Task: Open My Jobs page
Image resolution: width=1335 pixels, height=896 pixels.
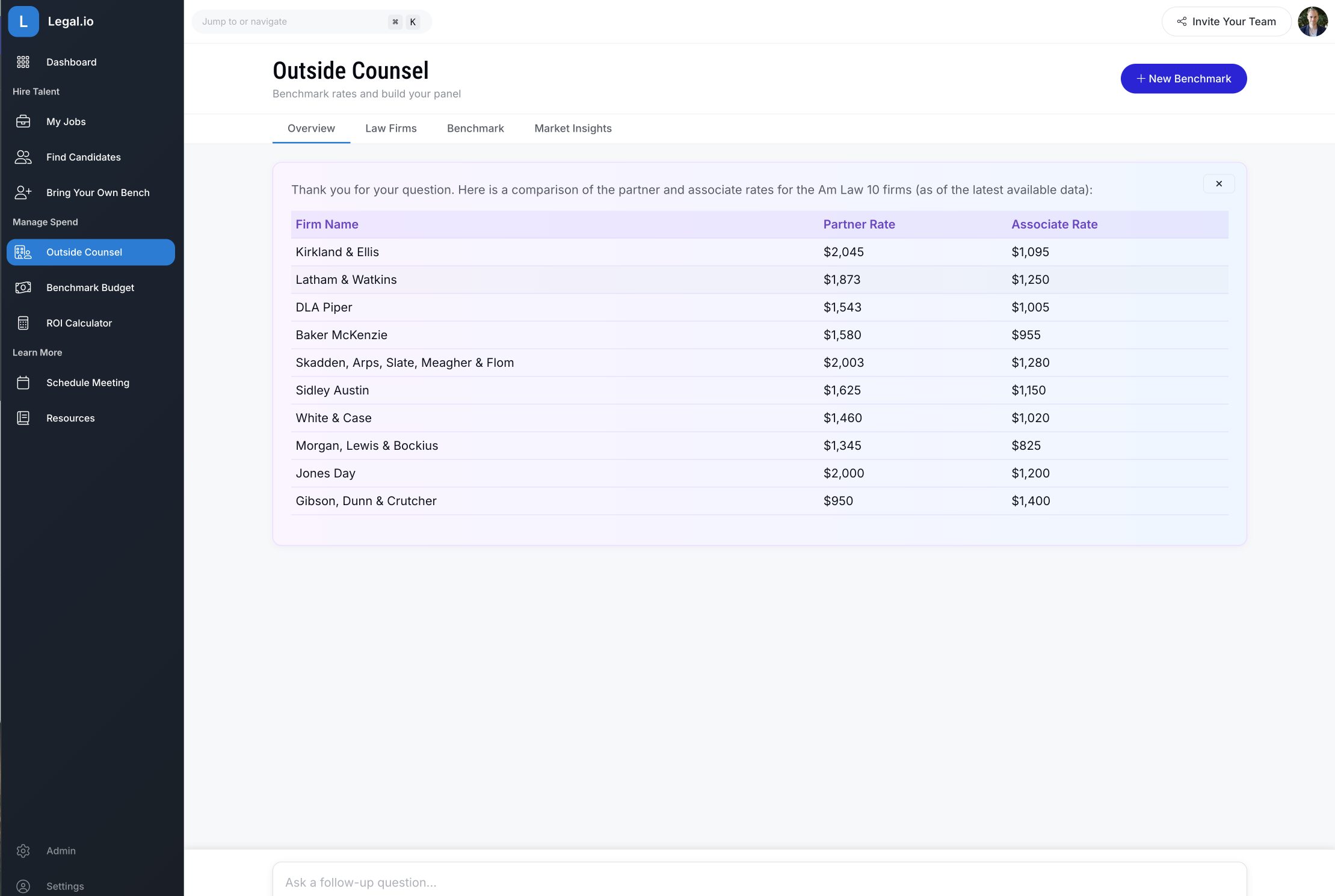Action: [x=91, y=121]
